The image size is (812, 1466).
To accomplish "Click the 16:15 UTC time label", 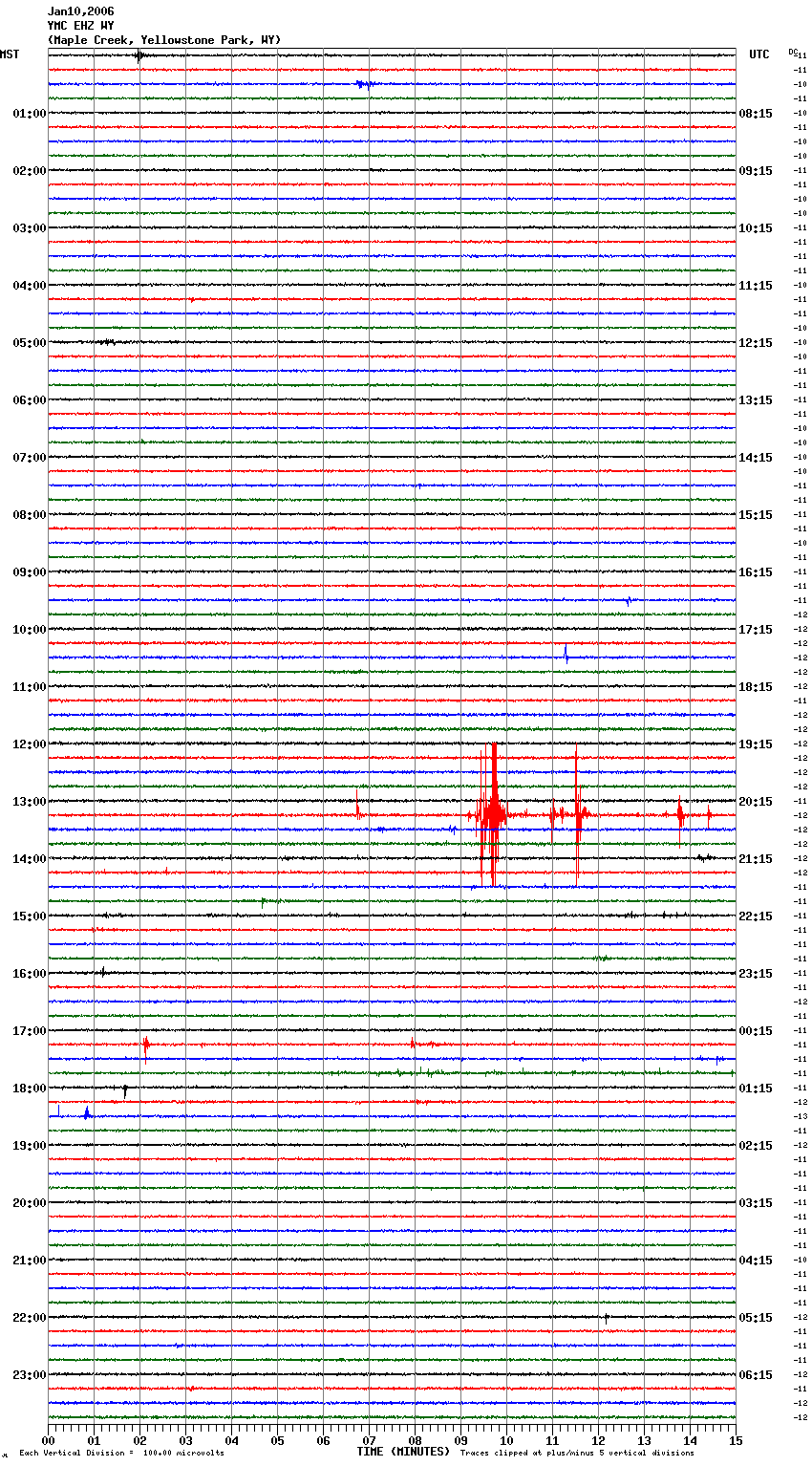I will coord(756,572).
